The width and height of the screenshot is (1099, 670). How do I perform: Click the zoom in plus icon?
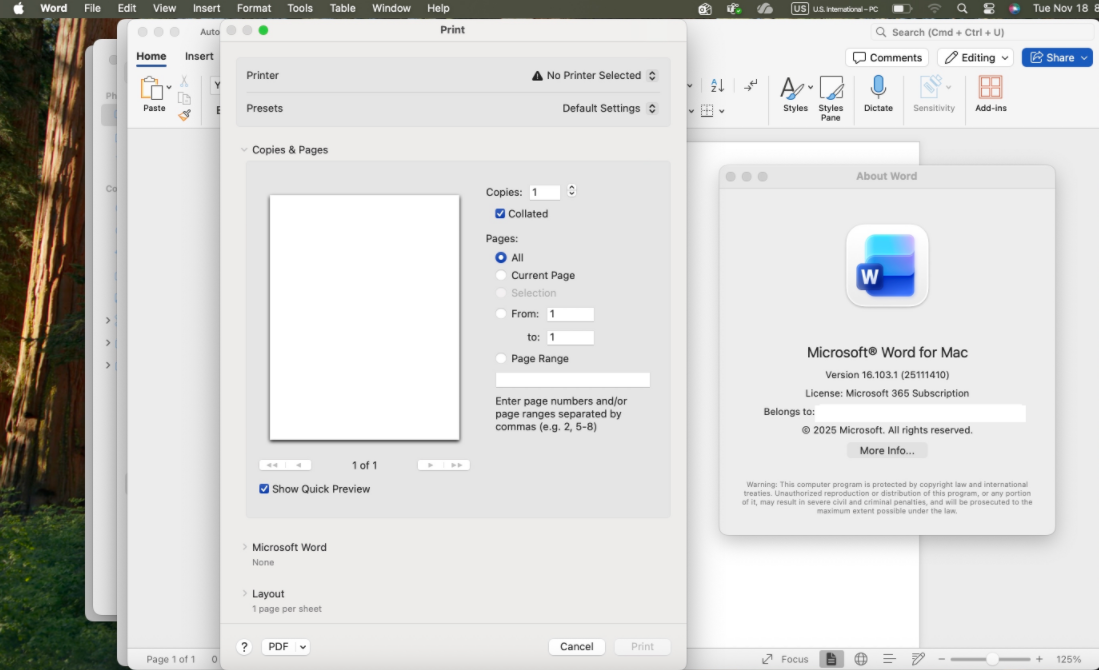[1039, 659]
